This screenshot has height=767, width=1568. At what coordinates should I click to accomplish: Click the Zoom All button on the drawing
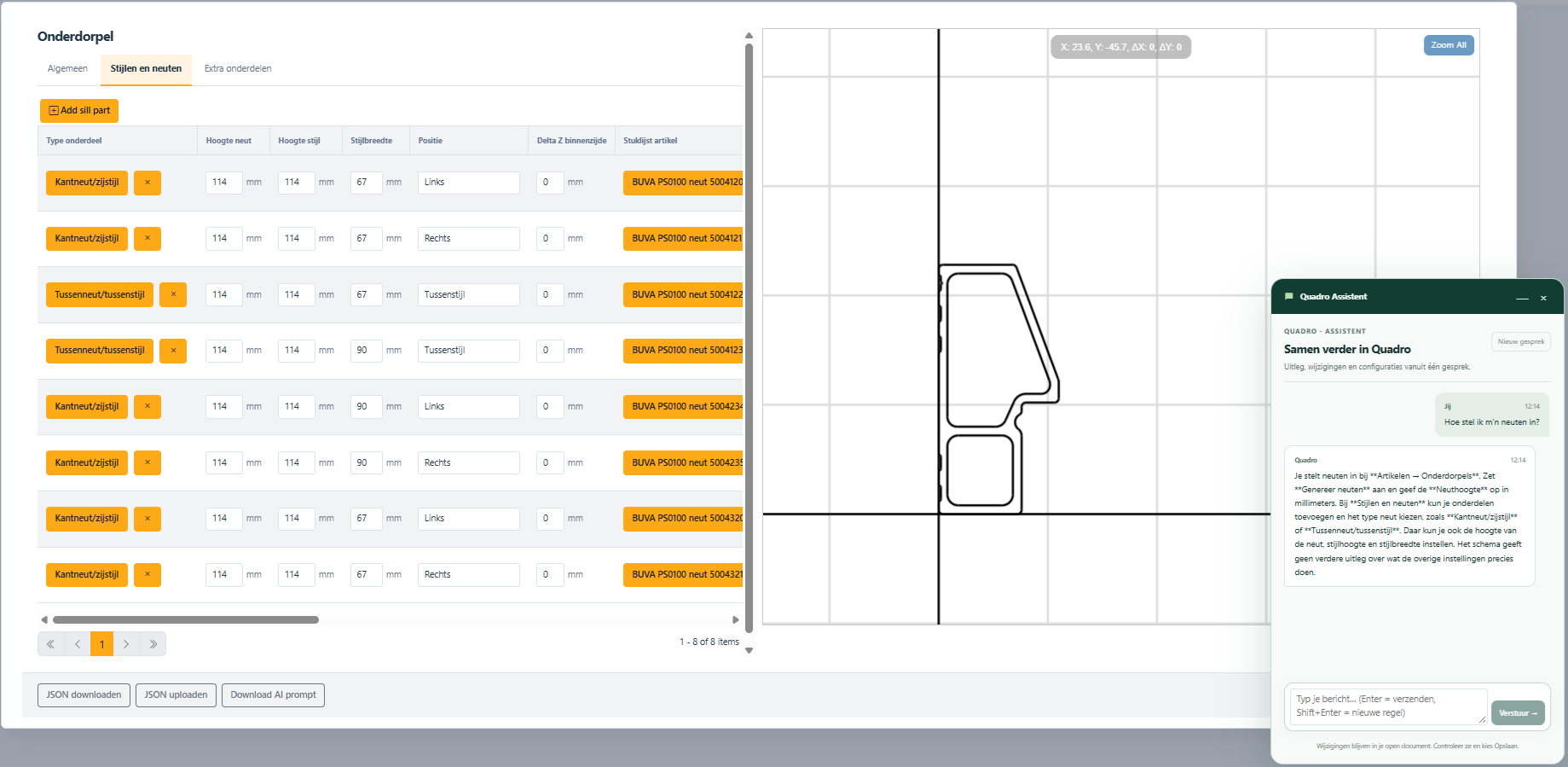point(1449,45)
